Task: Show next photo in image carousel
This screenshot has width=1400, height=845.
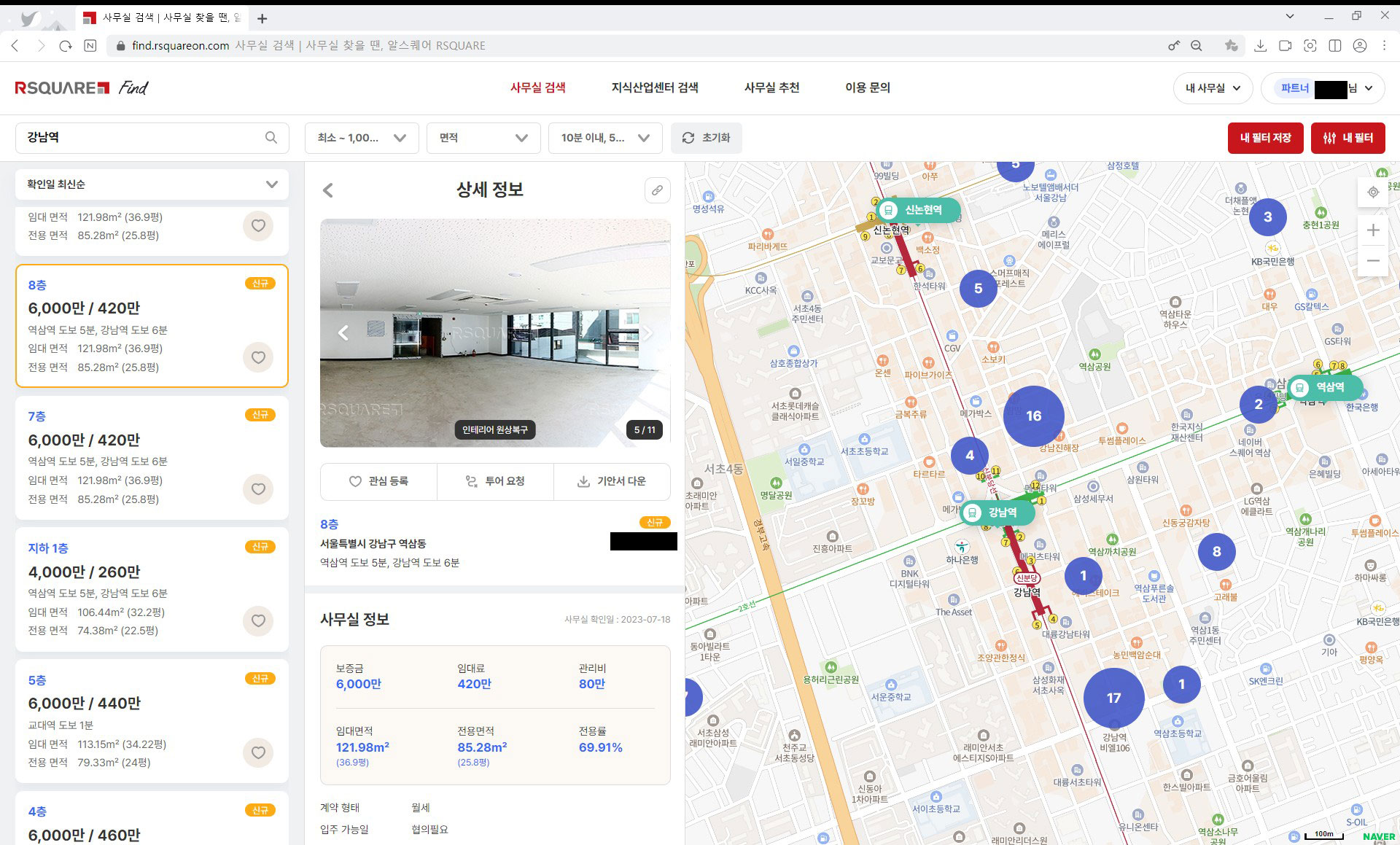Action: coord(646,333)
